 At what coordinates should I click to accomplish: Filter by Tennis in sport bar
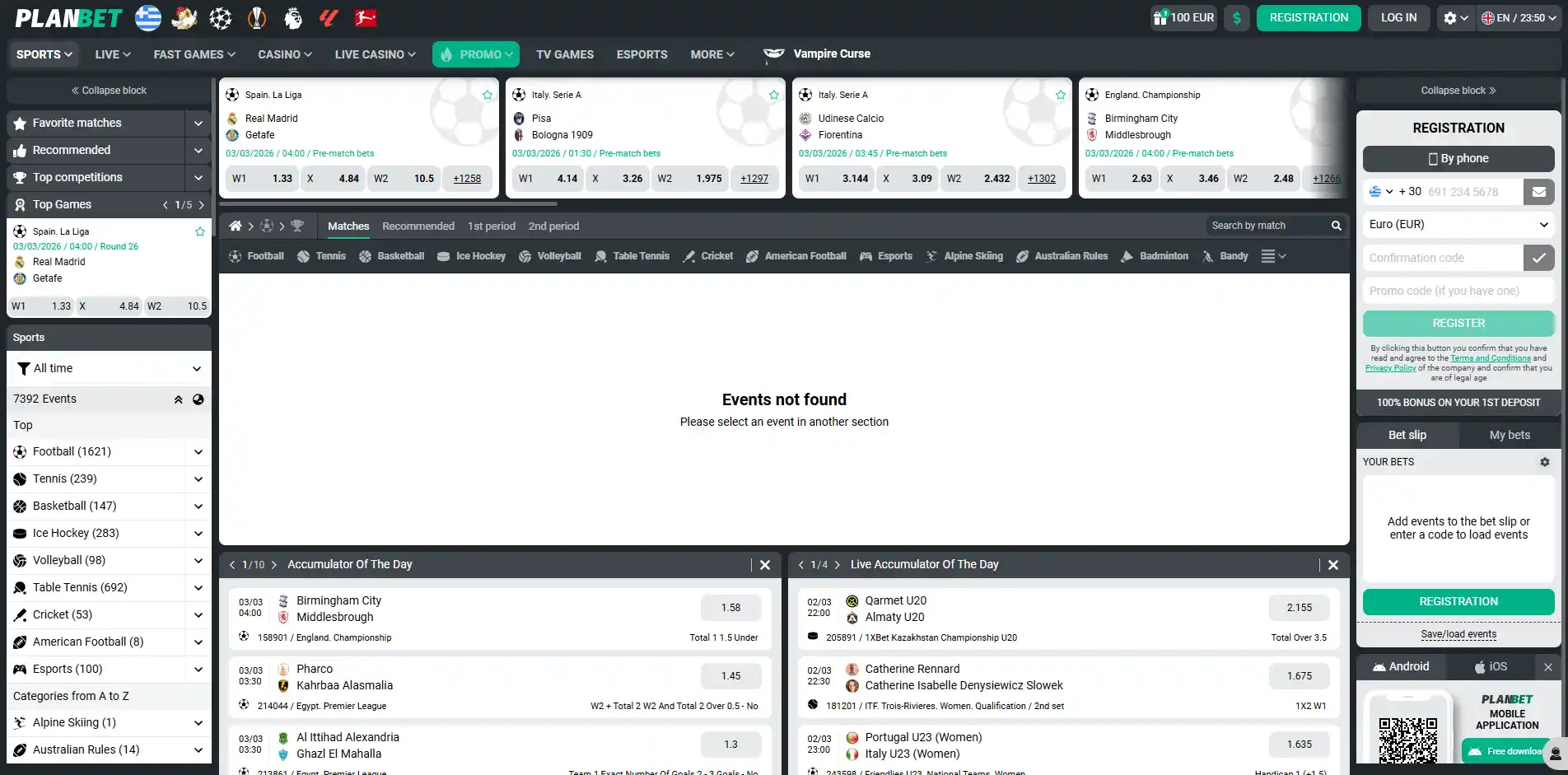pyautogui.click(x=321, y=256)
